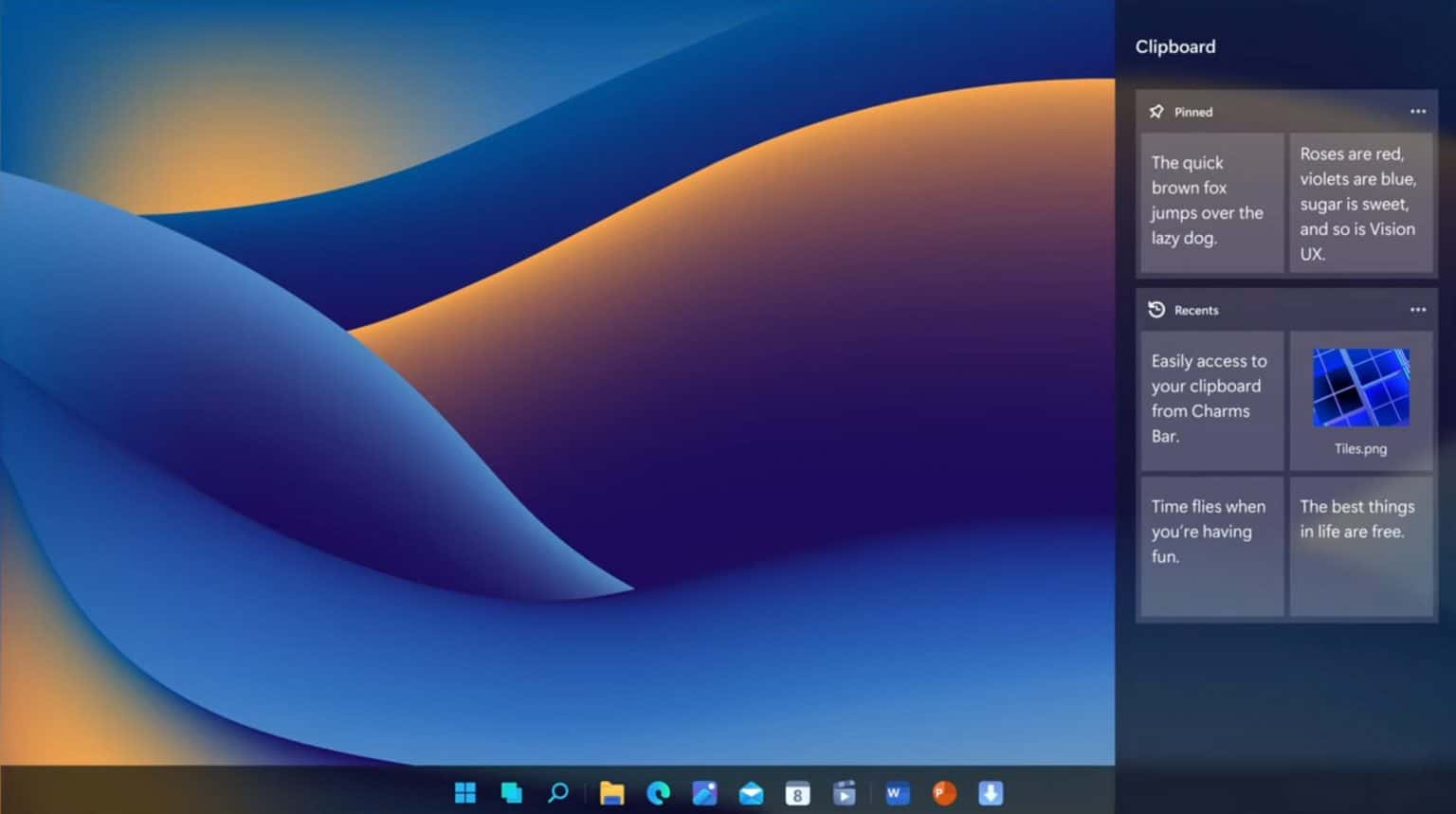Launch PowerPoint from the taskbar

pos(944,792)
